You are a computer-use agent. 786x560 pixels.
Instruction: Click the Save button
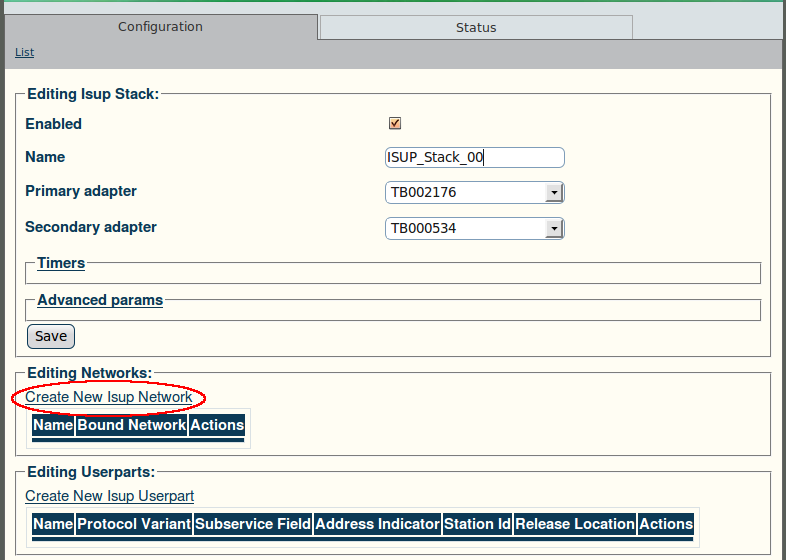[51, 336]
